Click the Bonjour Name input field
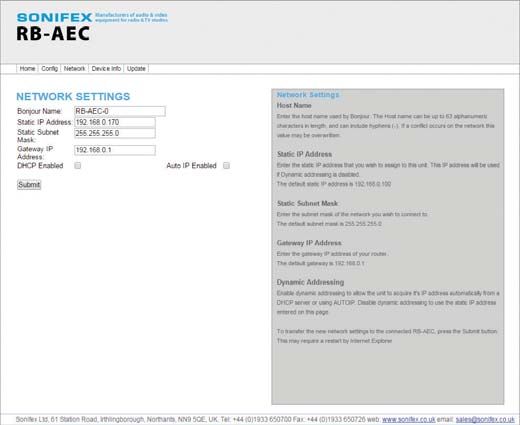 click(x=120, y=111)
